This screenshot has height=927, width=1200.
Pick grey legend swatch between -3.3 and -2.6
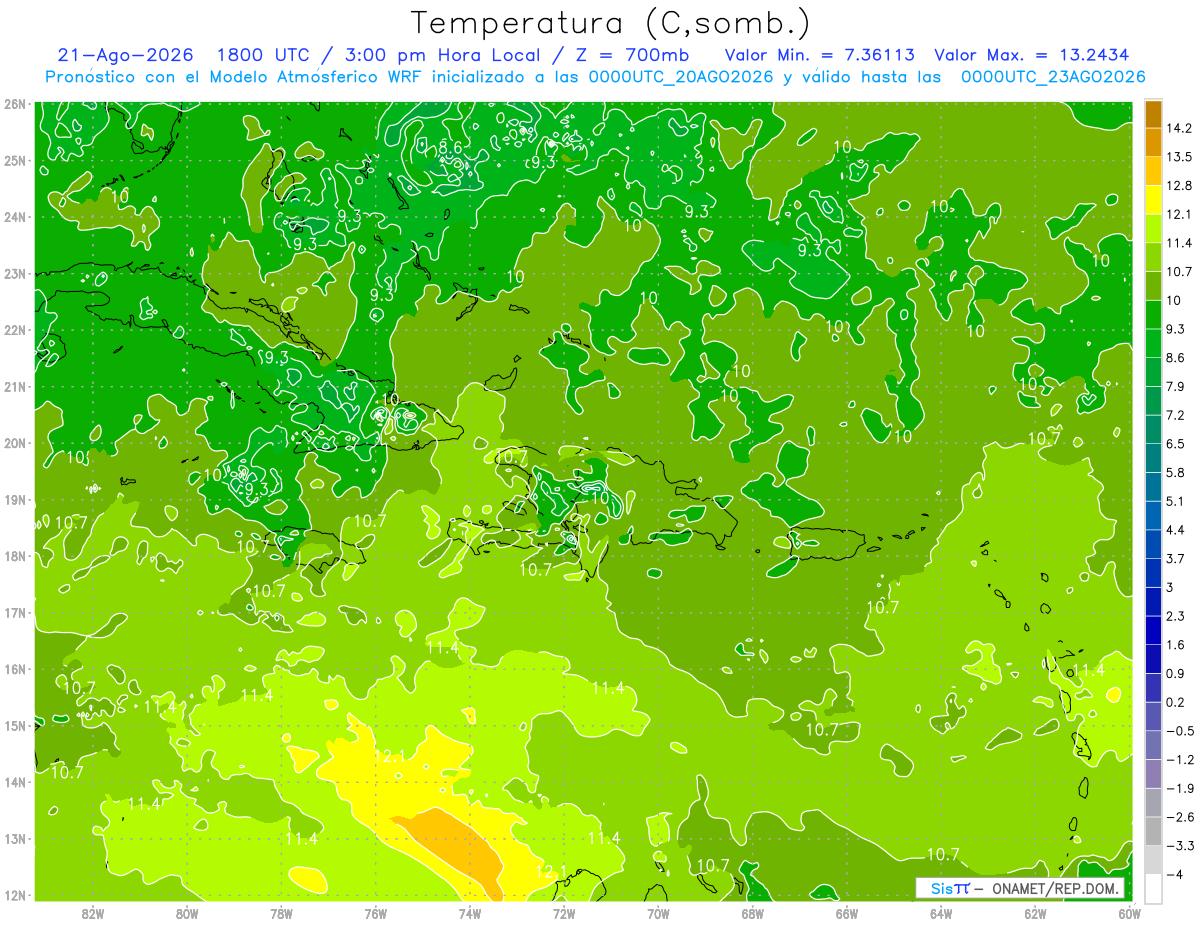point(1153,831)
